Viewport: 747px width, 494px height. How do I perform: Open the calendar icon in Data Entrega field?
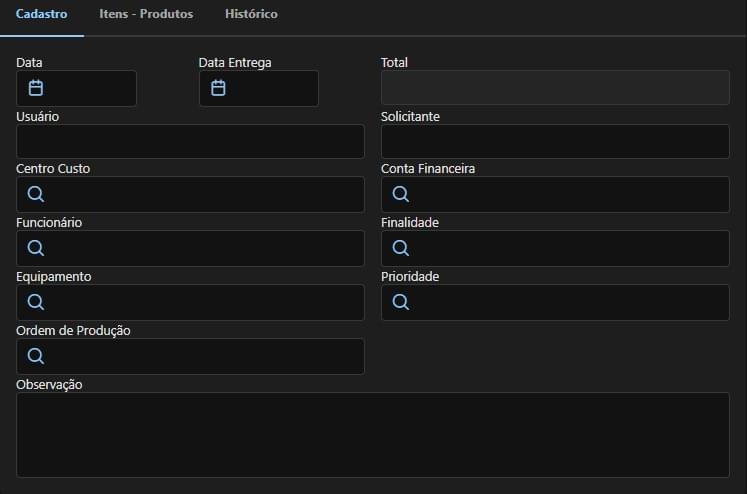[x=218, y=88]
